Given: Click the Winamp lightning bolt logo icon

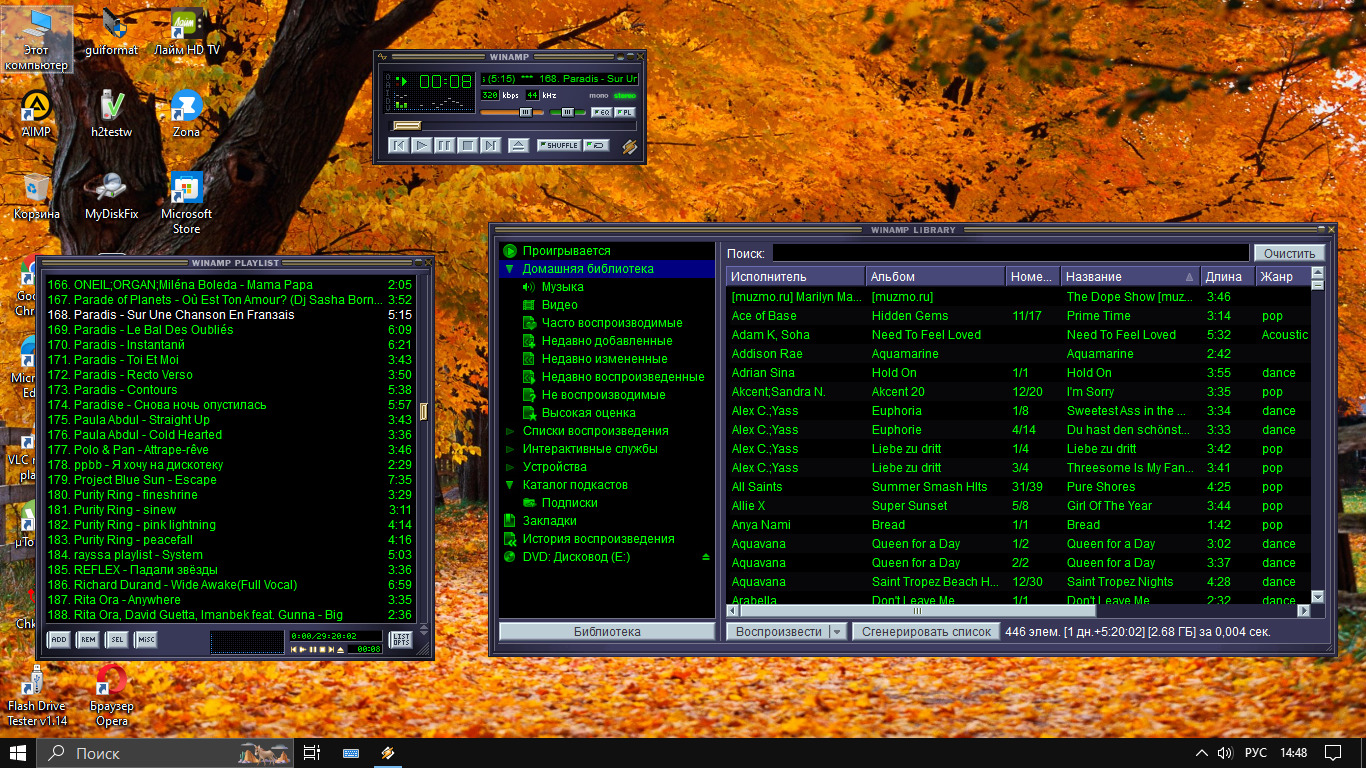Looking at the screenshot, I should click(629, 147).
